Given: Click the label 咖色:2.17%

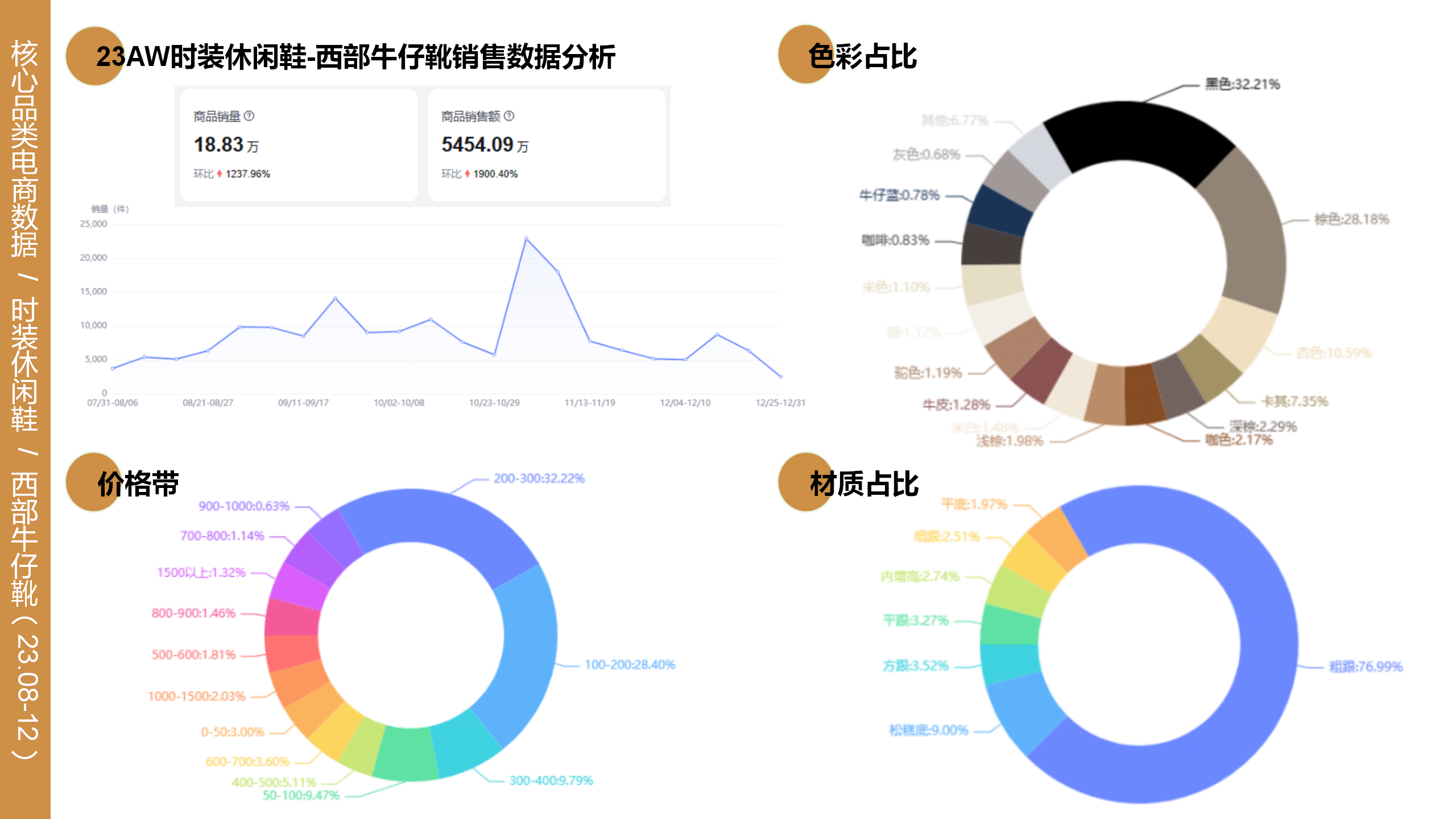Looking at the screenshot, I should click(x=1239, y=440).
